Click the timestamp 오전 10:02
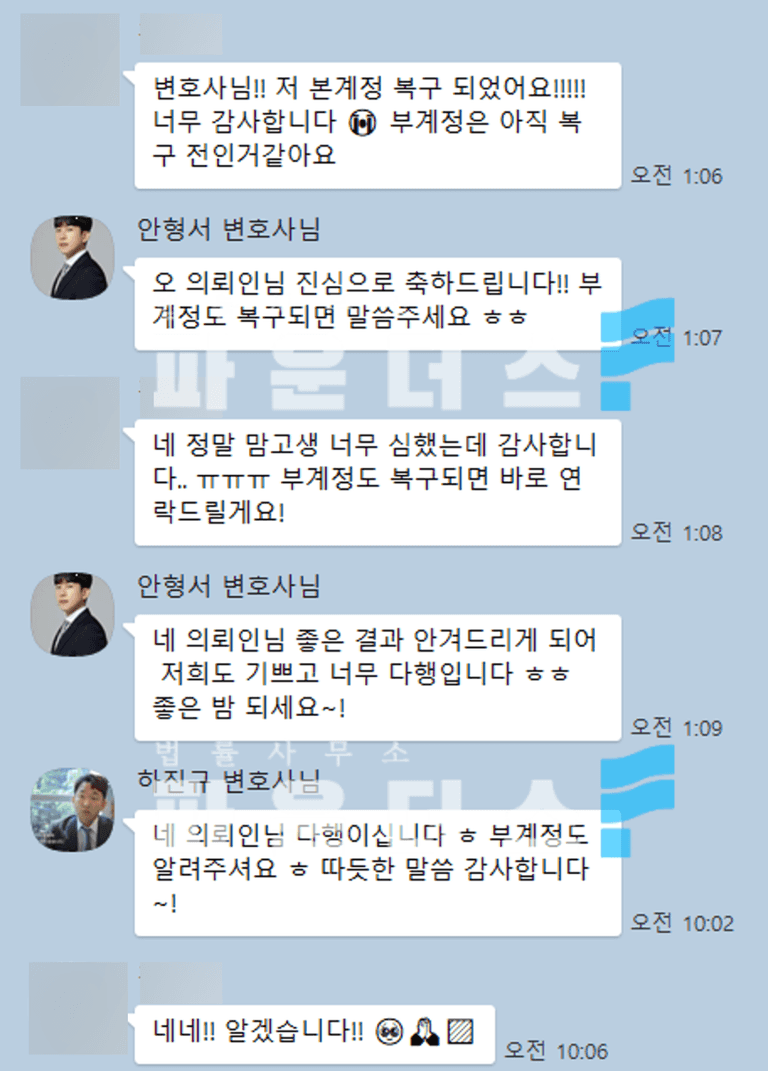Screen dimensions: 768x1071 tap(682, 923)
